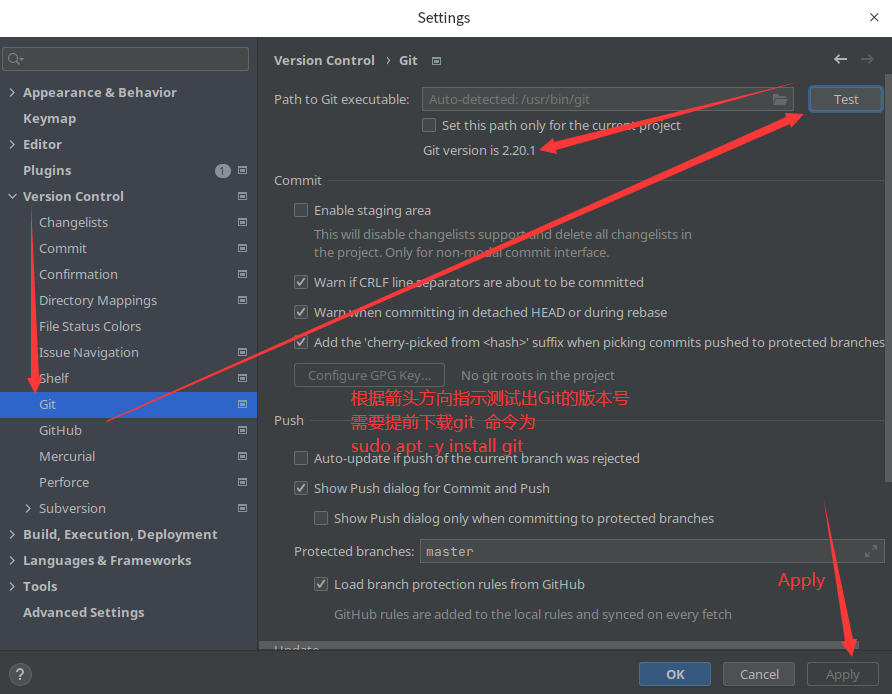Click project-level icon on Confirmation row

242,274
